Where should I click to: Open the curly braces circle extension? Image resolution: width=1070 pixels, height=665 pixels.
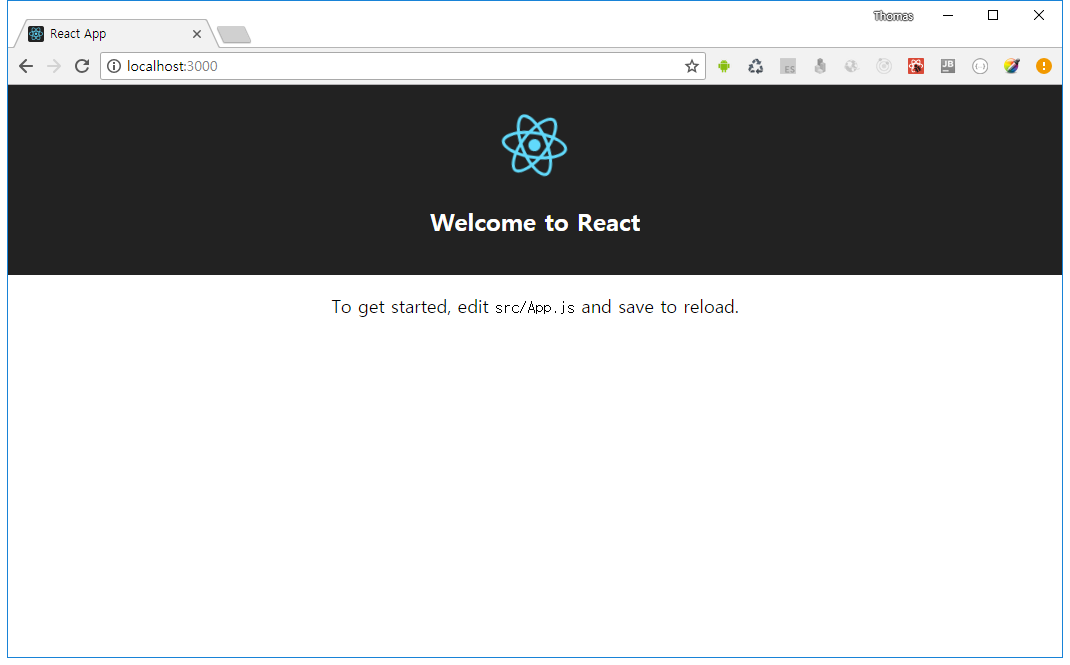pyautogui.click(x=980, y=66)
